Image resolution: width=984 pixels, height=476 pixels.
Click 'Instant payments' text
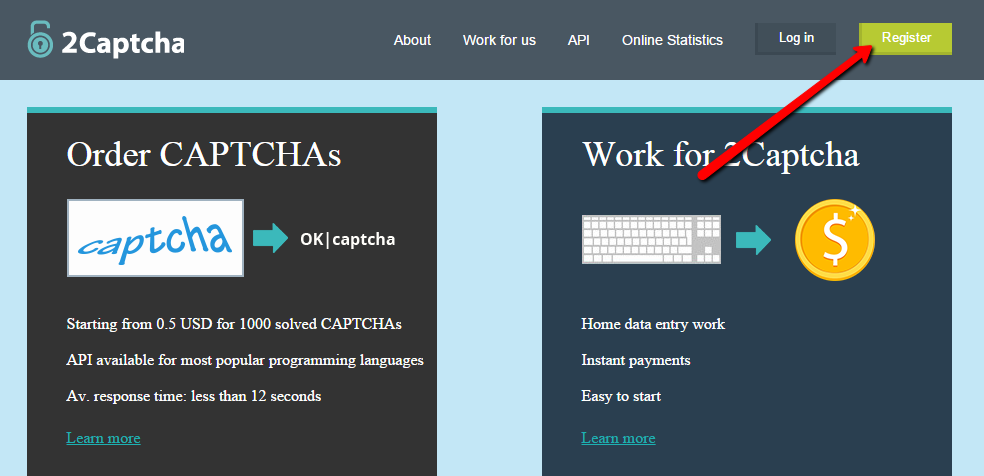point(636,361)
